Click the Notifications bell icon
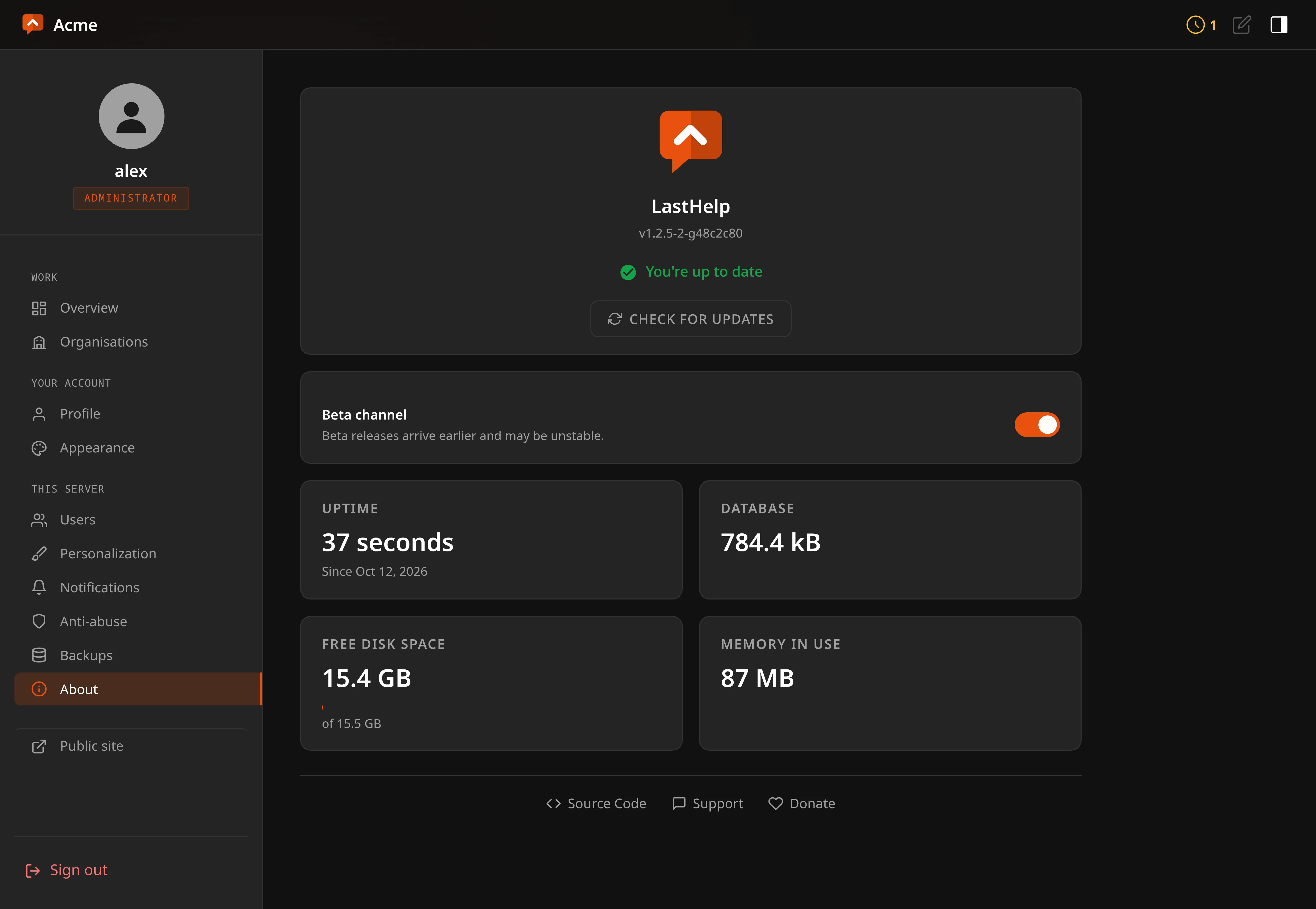 click(x=39, y=587)
